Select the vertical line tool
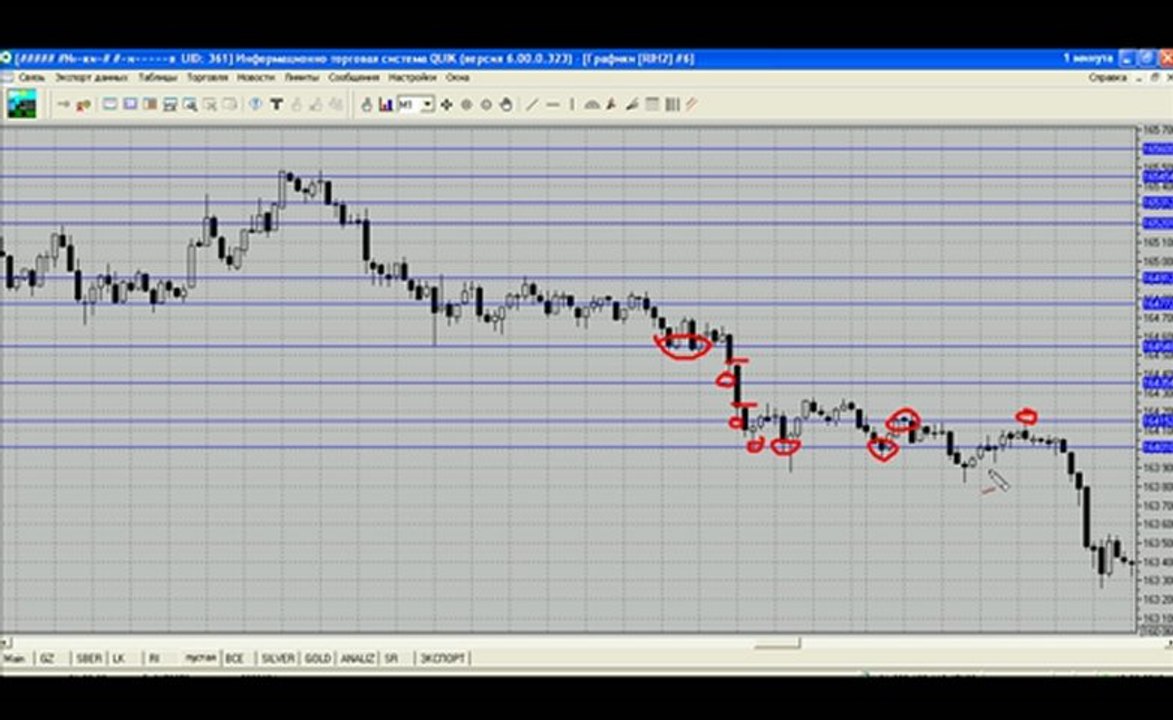Image resolution: width=1173 pixels, height=720 pixels. tap(572, 105)
